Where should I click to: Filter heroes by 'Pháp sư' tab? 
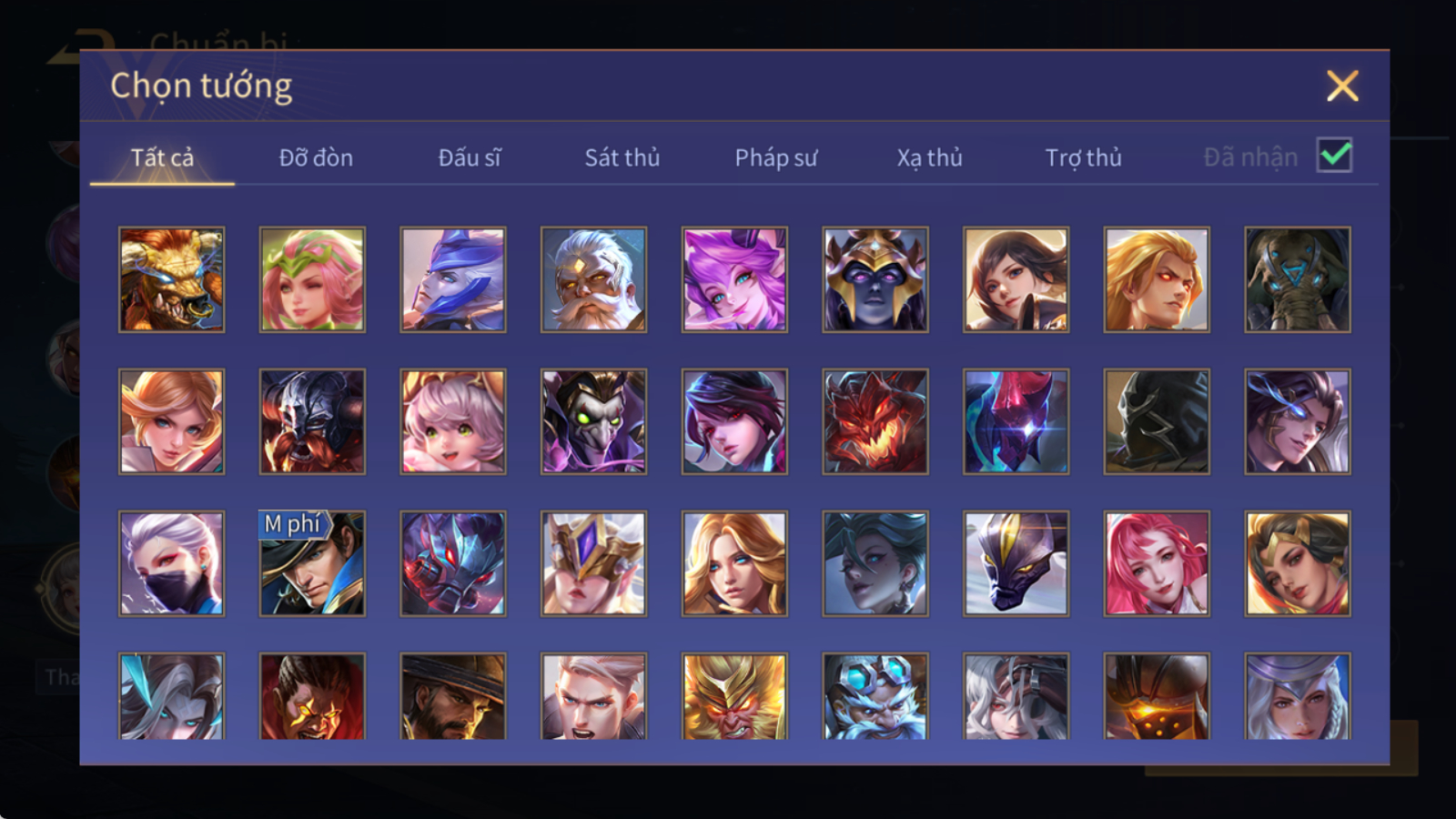tap(775, 157)
